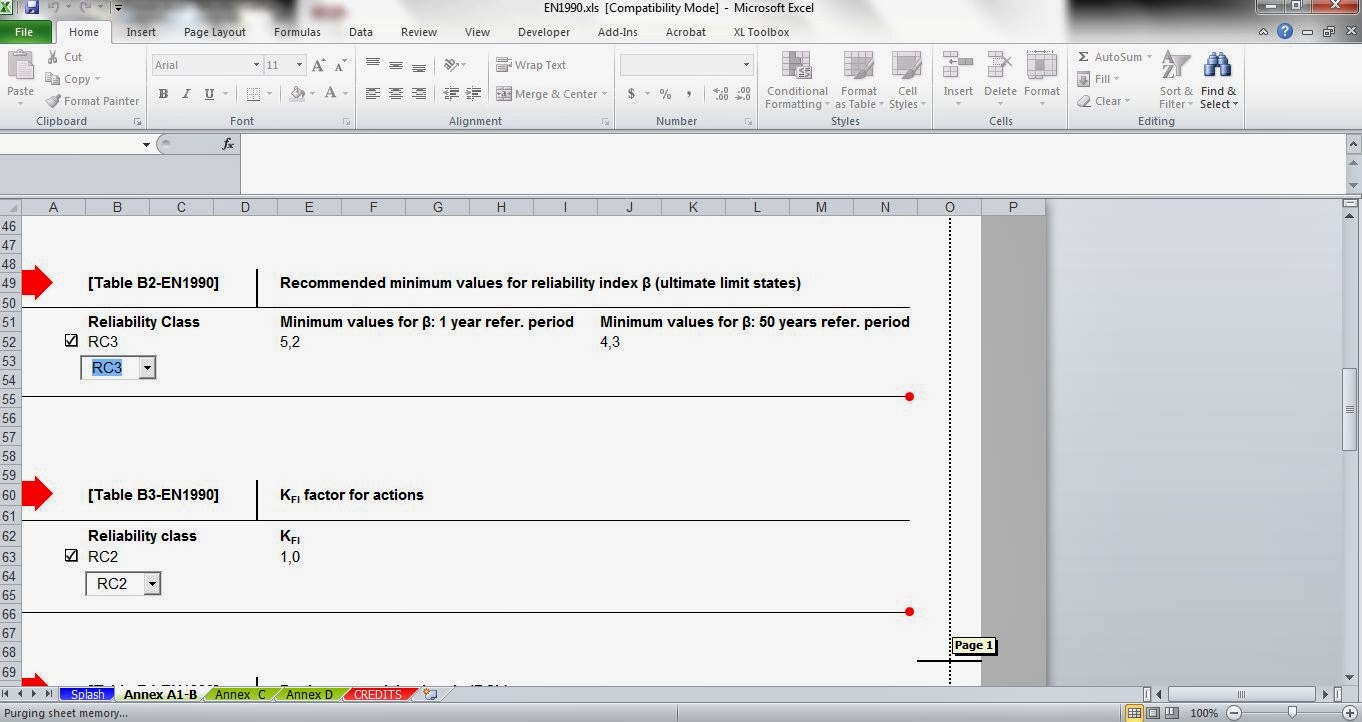Click the Shrink Font icon

(342, 65)
